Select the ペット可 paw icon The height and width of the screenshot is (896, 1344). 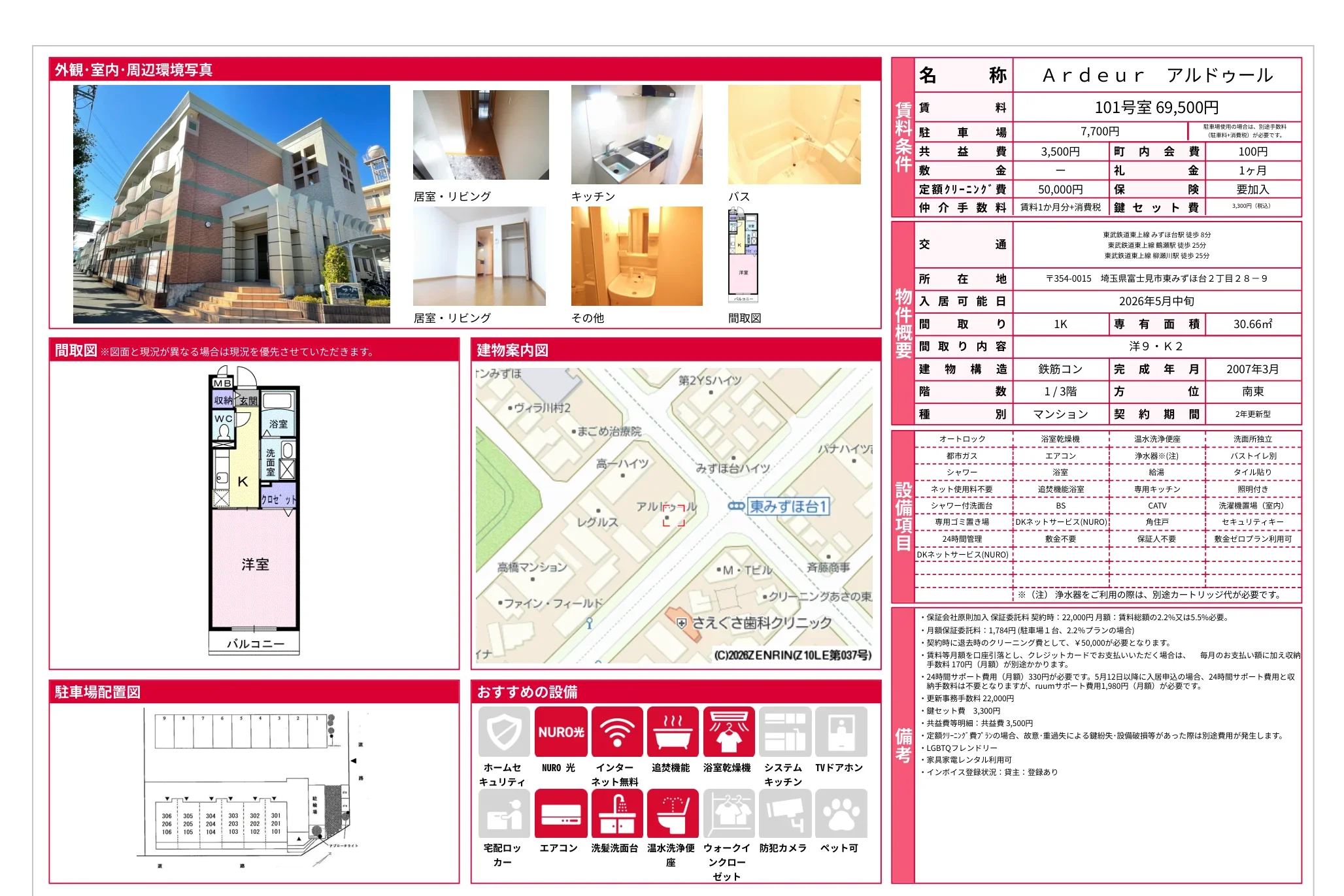coord(841,813)
